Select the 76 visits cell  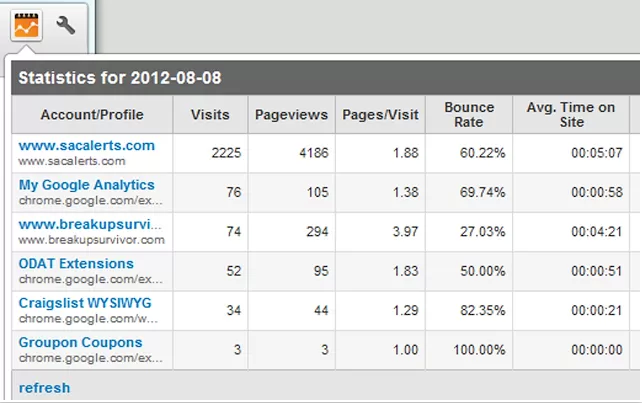(234, 192)
